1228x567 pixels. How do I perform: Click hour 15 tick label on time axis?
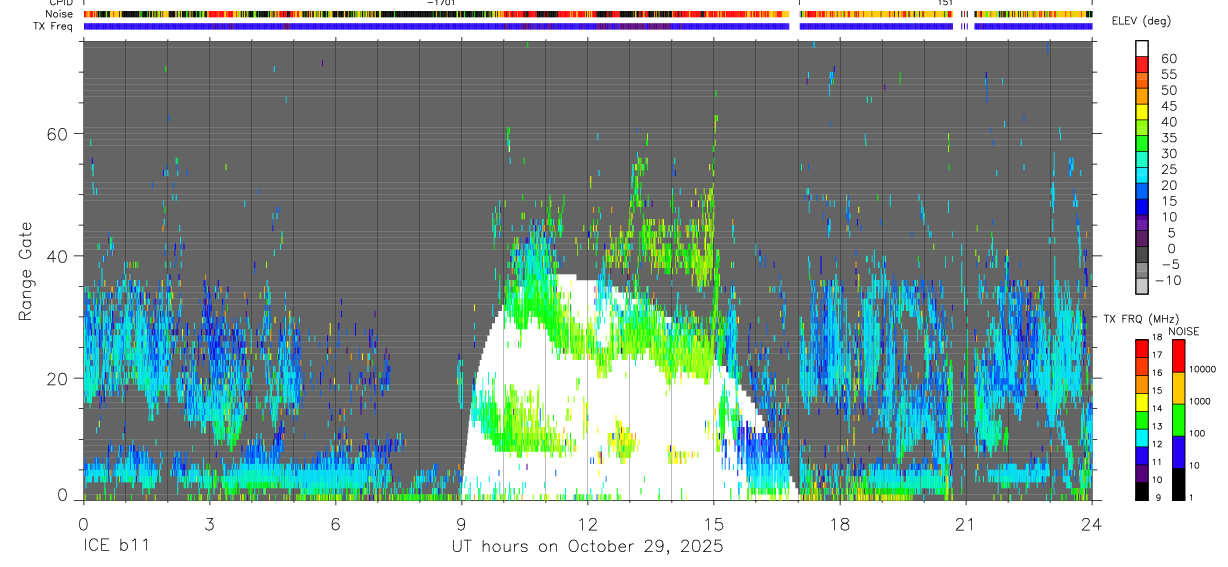click(714, 524)
